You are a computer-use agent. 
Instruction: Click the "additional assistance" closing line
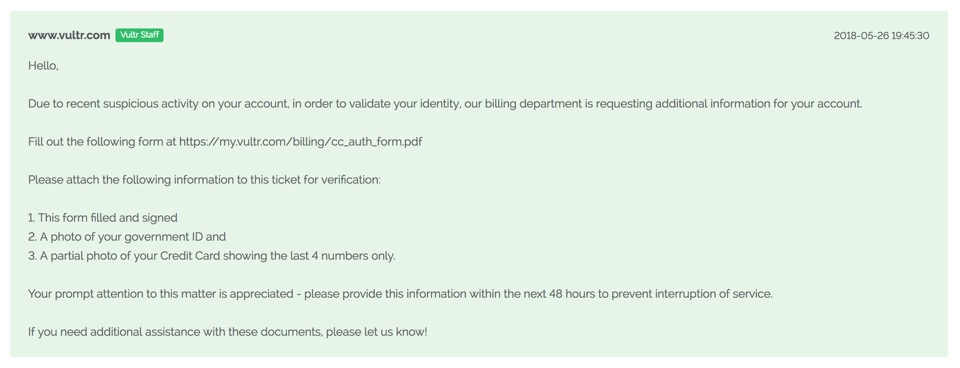click(x=227, y=332)
